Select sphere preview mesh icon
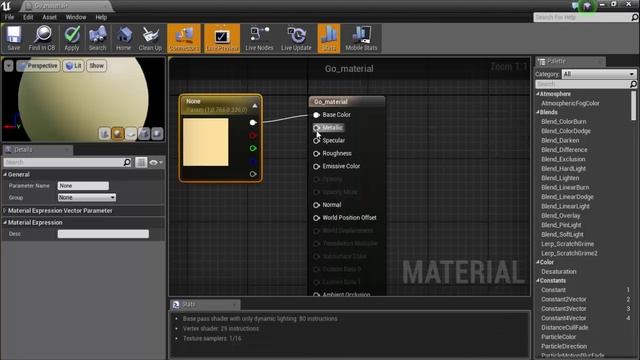This screenshot has height=360, width=640. point(118,133)
